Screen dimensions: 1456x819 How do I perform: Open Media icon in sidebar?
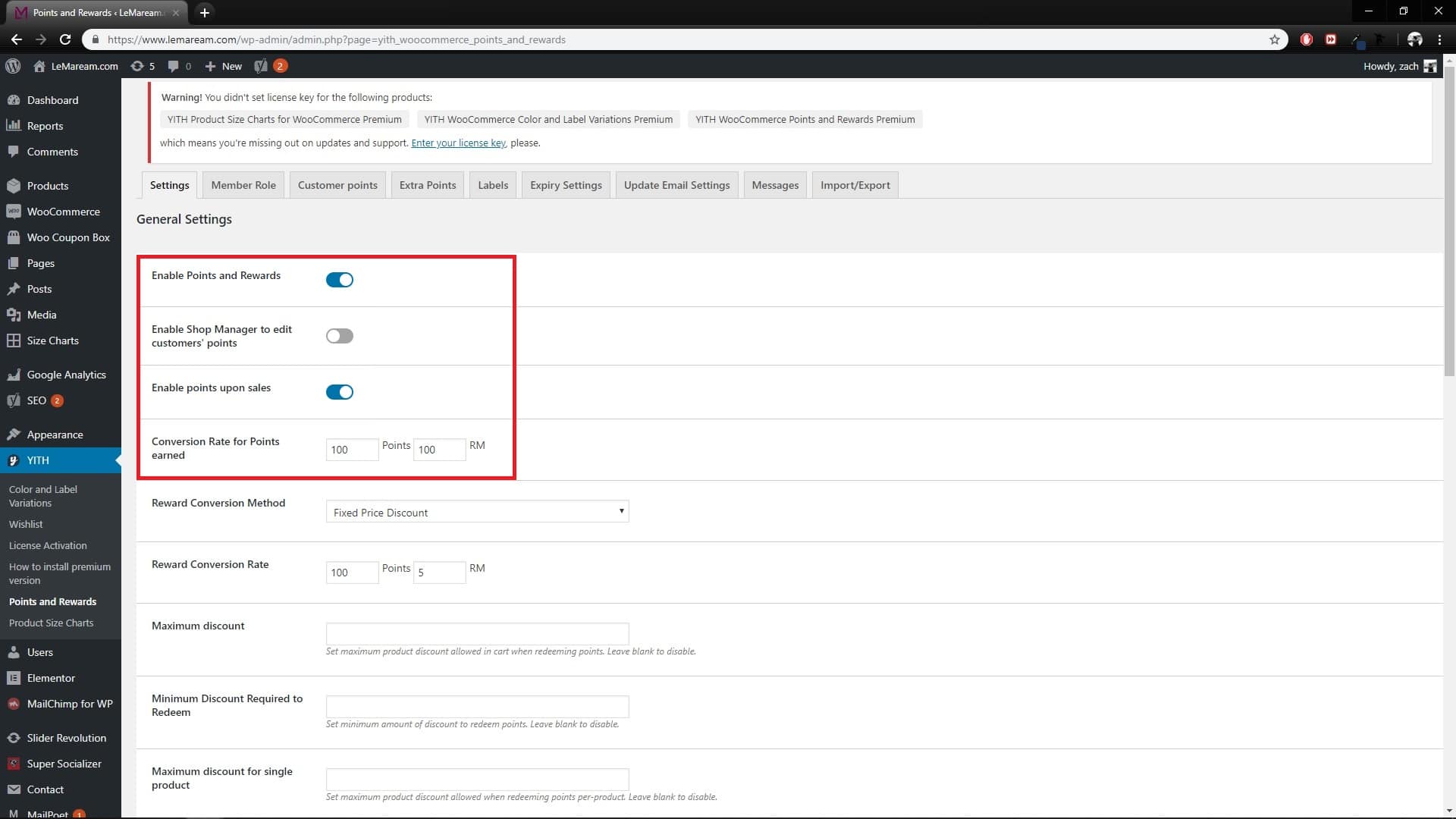tap(14, 315)
